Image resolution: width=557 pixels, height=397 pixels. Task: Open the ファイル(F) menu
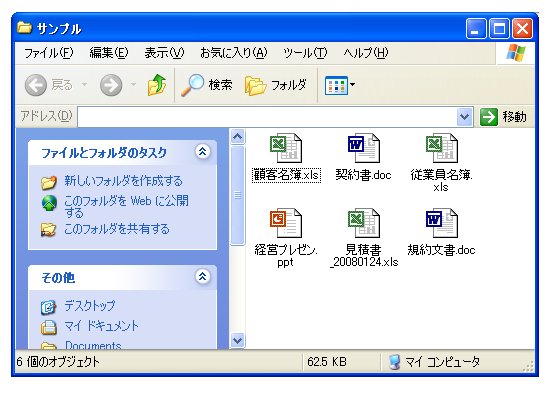(49, 53)
